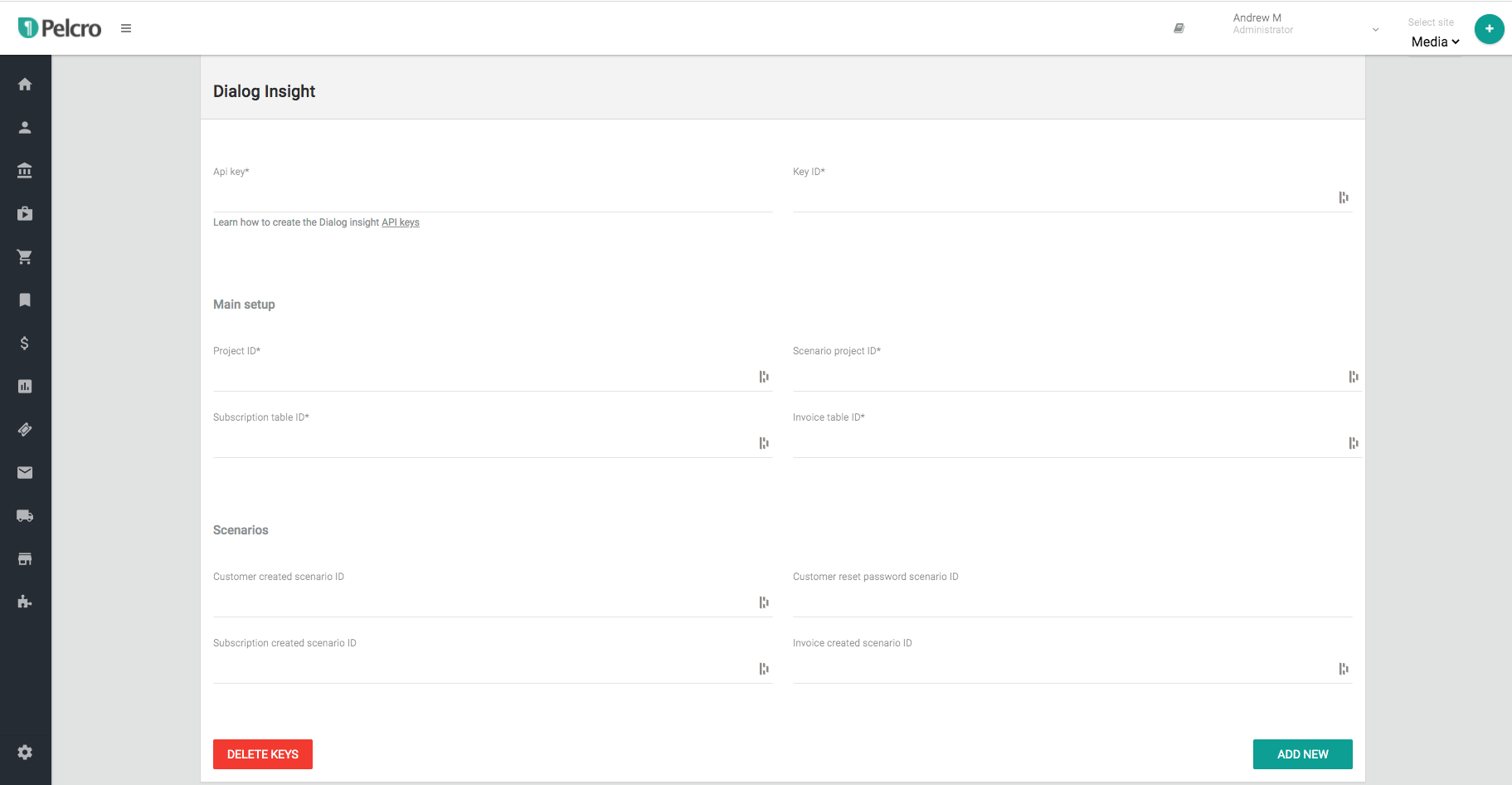Open the documentation book icon in header

pos(1179,28)
